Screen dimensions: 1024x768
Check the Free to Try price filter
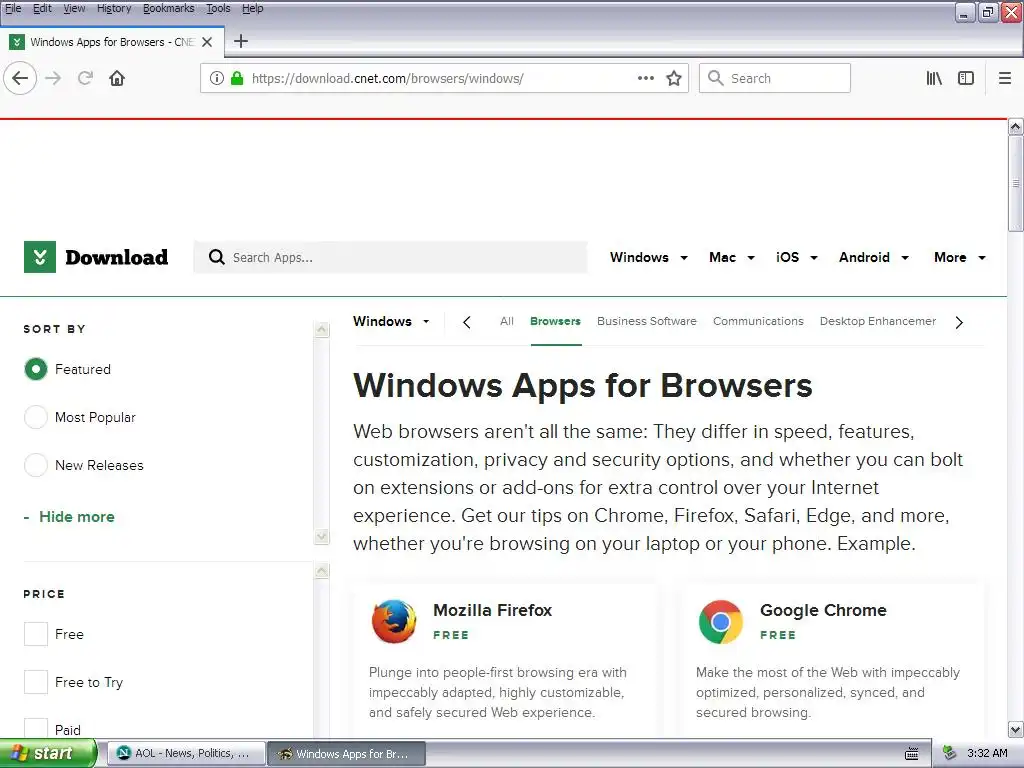pos(36,682)
